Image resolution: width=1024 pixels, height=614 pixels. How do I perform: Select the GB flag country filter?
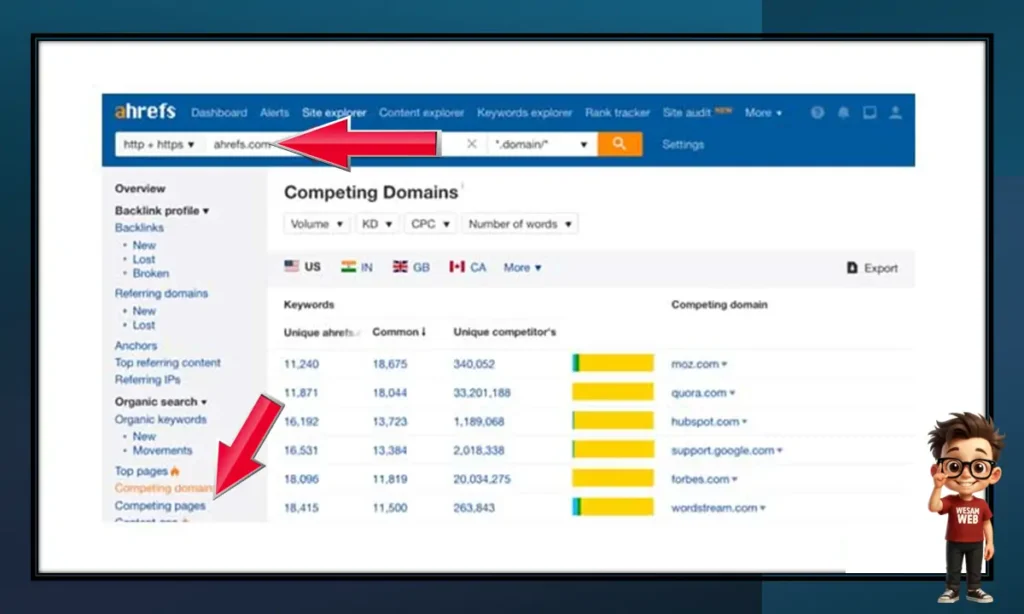coord(410,267)
